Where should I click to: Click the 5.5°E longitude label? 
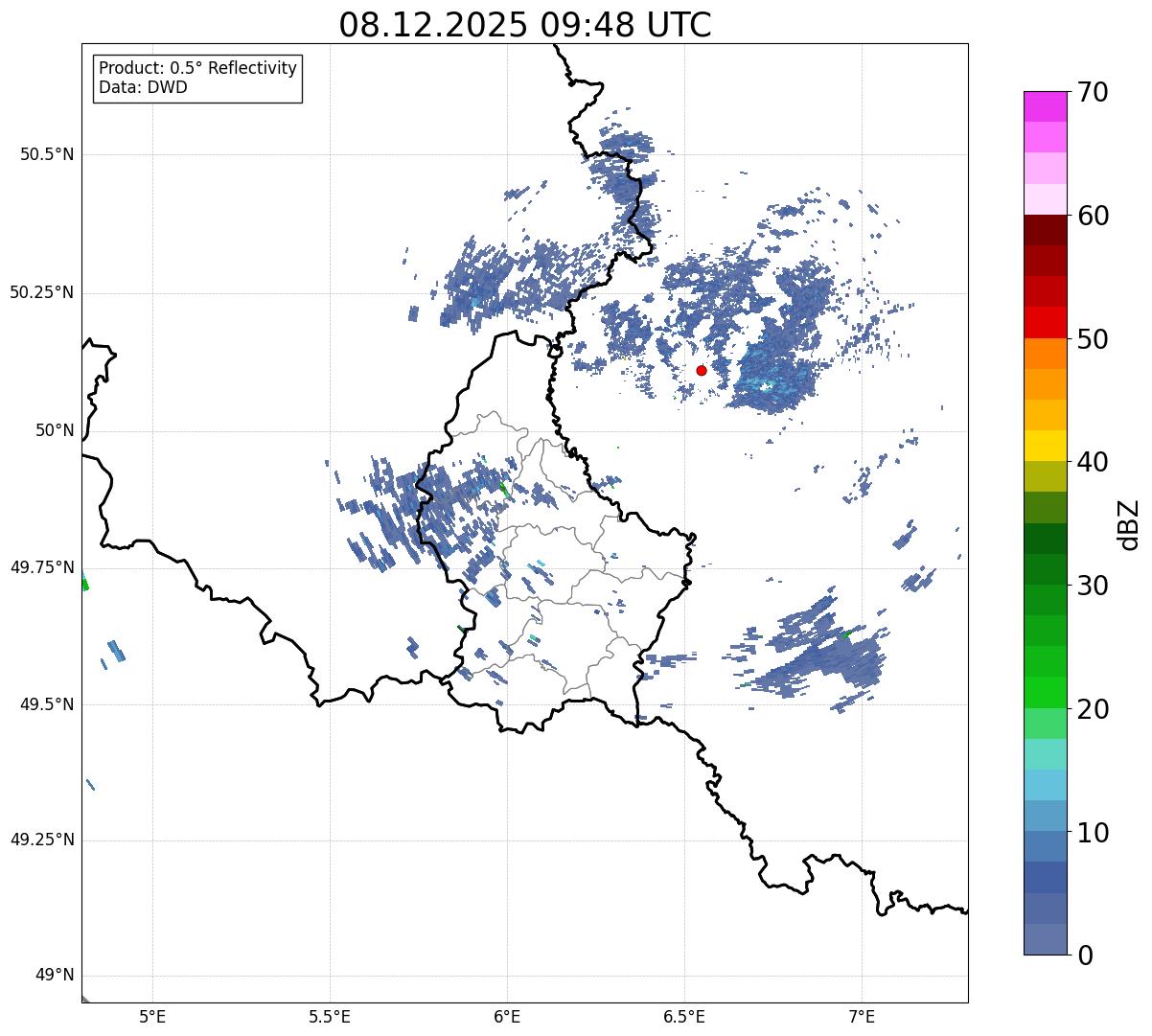330,1017
